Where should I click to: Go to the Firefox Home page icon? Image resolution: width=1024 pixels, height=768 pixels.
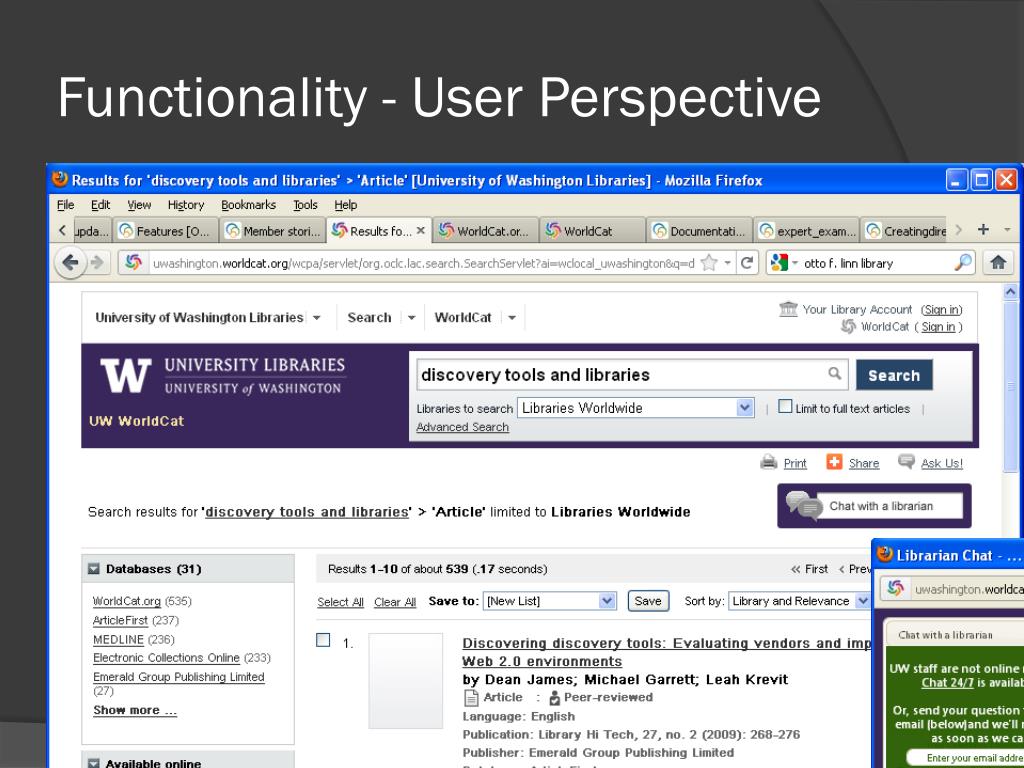tap(998, 263)
